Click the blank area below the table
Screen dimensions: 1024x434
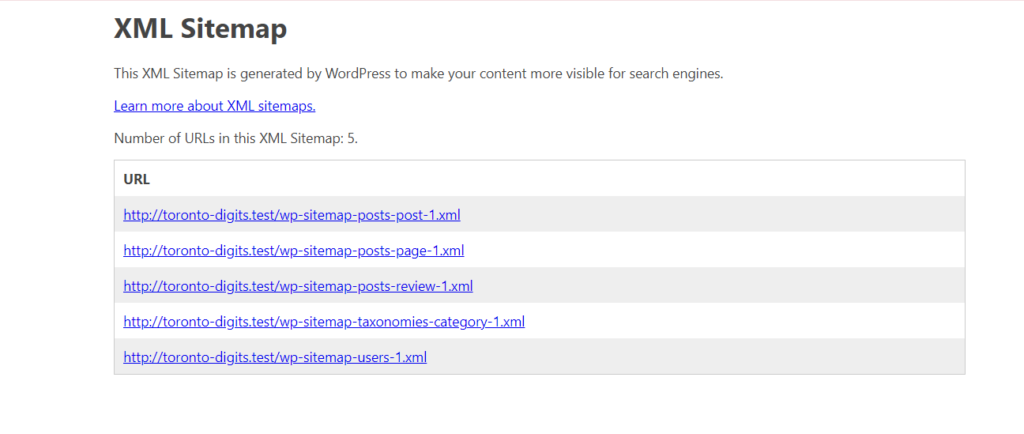(x=540, y=405)
